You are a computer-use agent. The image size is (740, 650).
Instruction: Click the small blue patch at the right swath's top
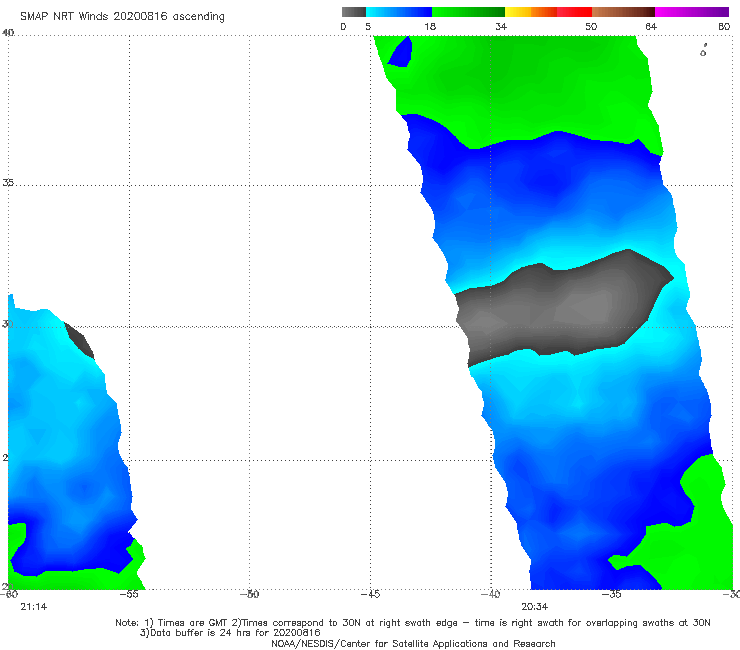[400, 51]
